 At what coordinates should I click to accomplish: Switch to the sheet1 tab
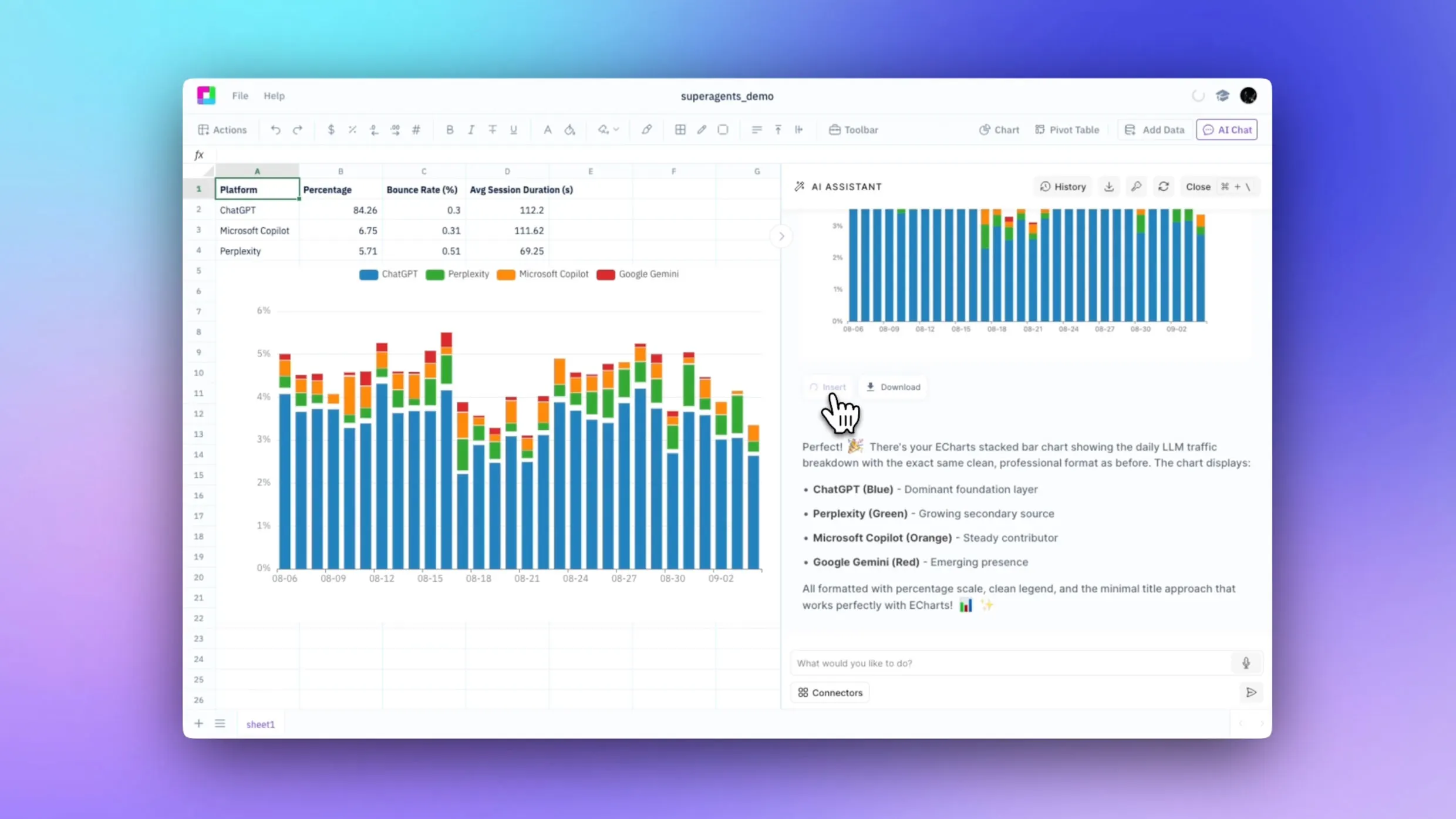pyautogui.click(x=261, y=724)
